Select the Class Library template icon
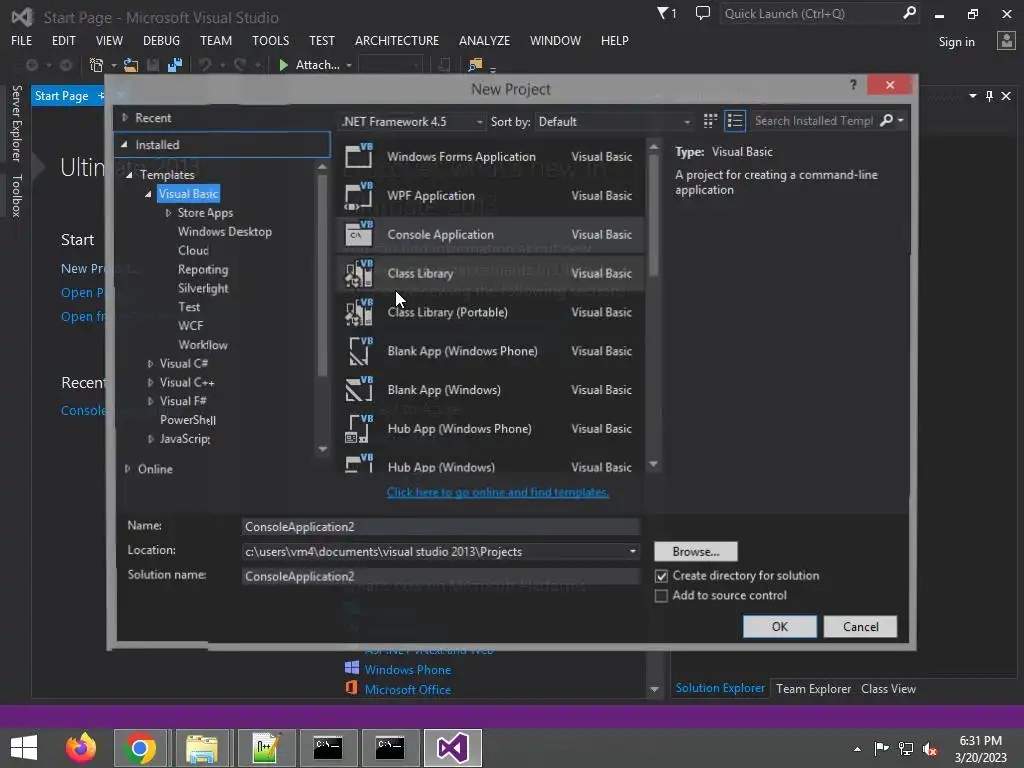Screen dimensions: 1024x768 coord(359,273)
